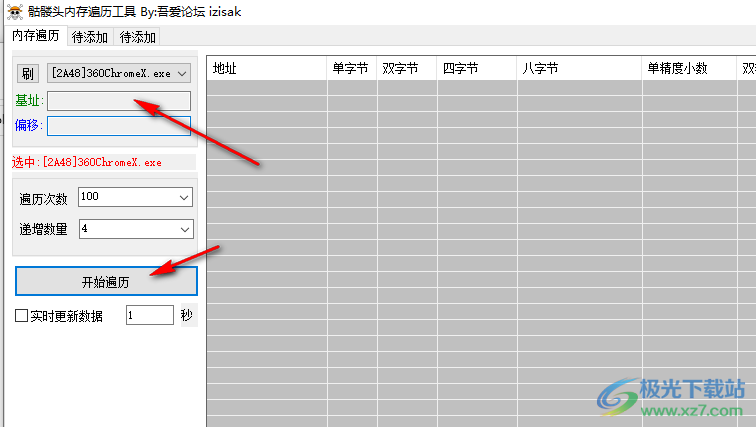Image resolution: width=756 pixels, height=427 pixels.
Task: Select the 八字节 column header
Action: click(x=580, y=68)
